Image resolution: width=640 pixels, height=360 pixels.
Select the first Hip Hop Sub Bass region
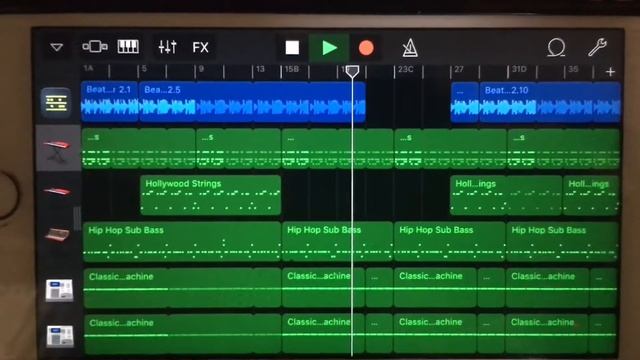tap(181, 241)
